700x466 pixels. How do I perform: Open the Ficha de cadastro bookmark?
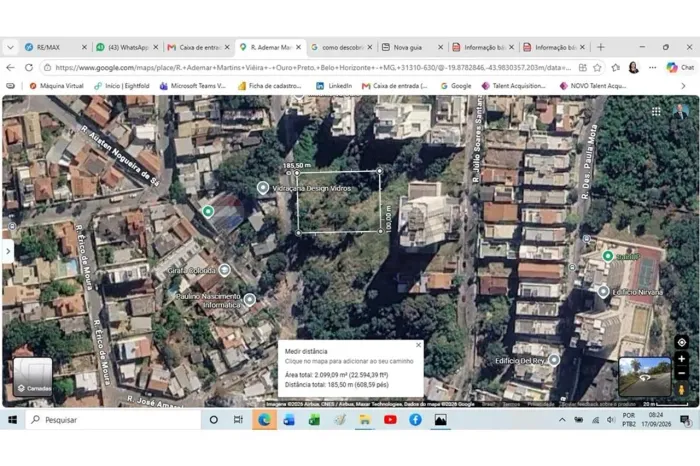(x=270, y=86)
